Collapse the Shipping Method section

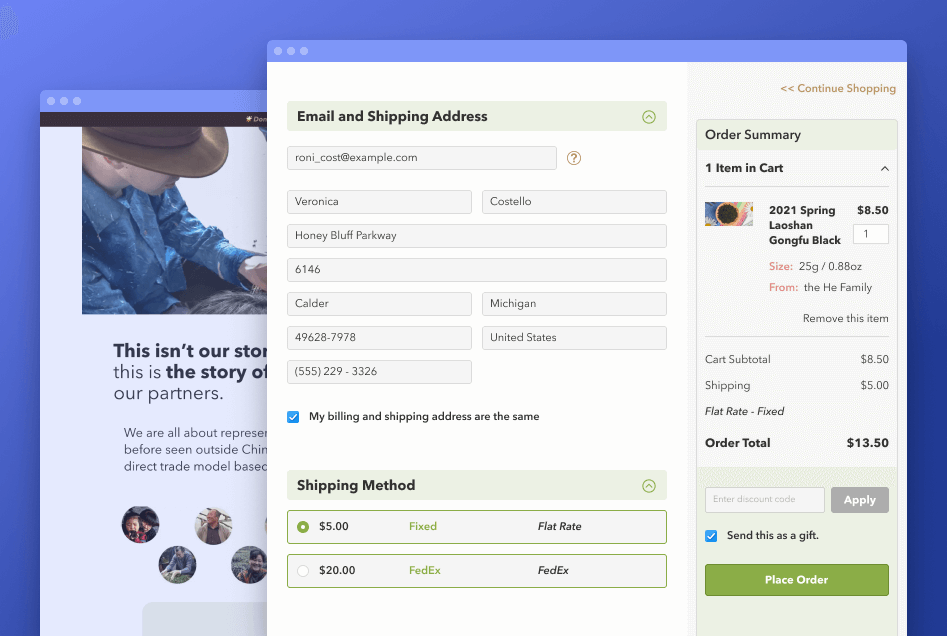point(651,485)
